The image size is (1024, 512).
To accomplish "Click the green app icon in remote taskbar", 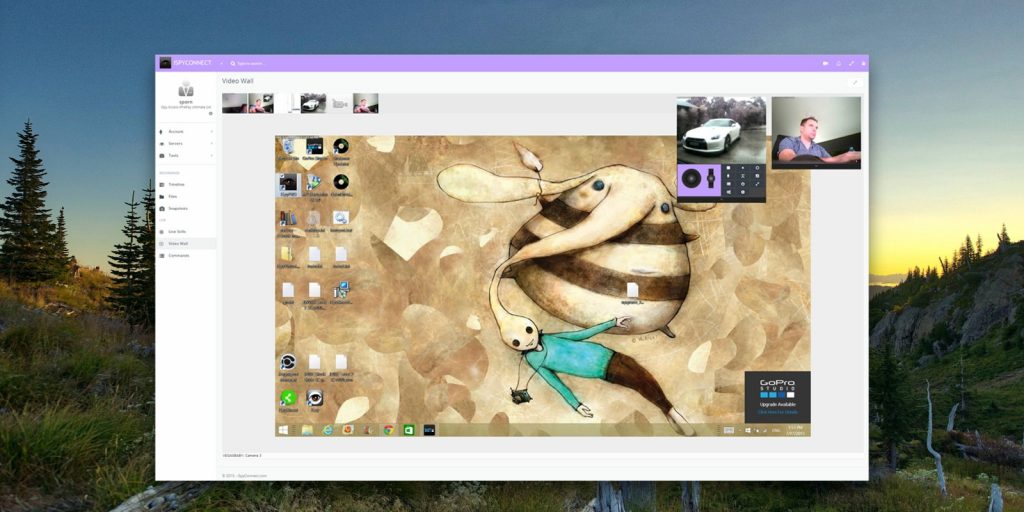I will tap(409, 430).
